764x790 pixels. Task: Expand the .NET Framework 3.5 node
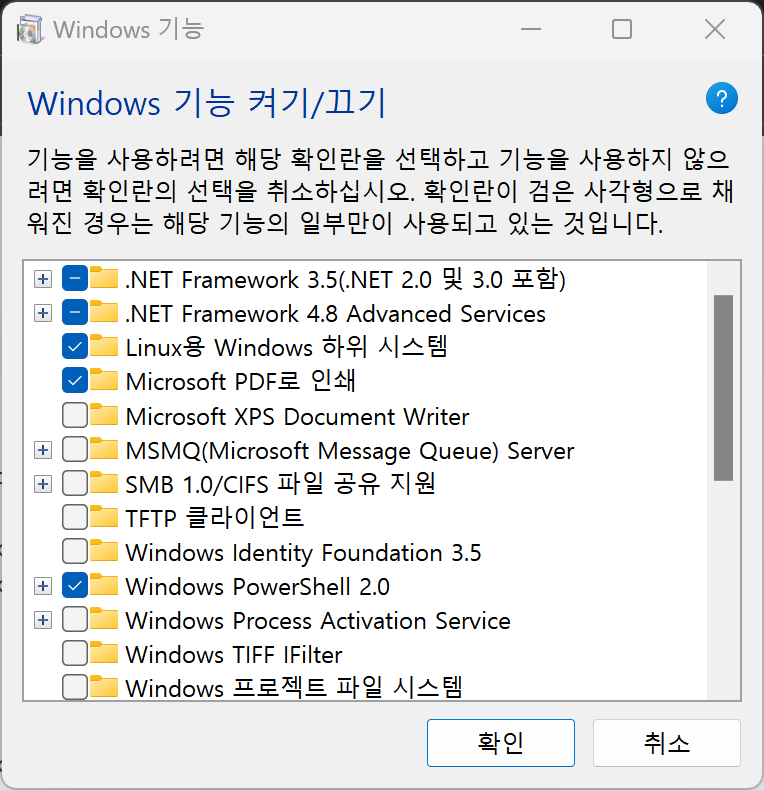(x=43, y=279)
